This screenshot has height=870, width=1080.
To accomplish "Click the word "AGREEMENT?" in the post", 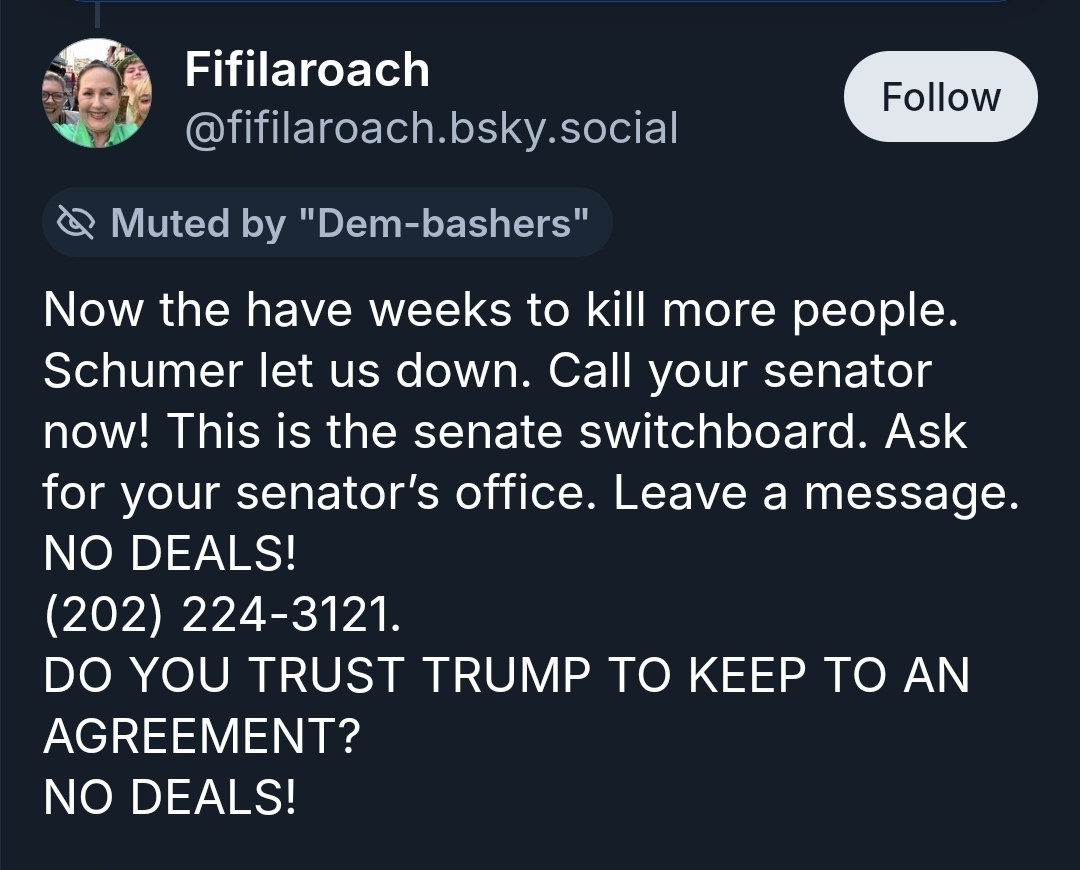I will pyautogui.click(x=202, y=737).
